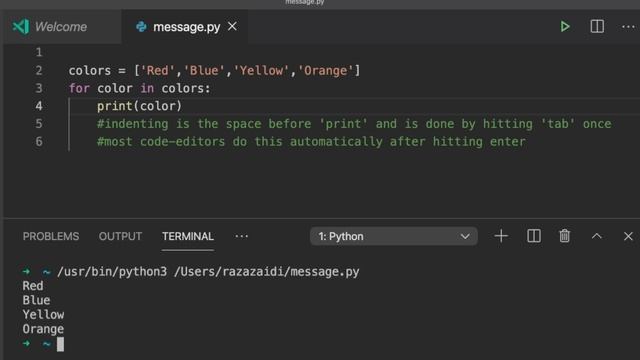Image resolution: width=640 pixels, height=360 pixels.
Task: Click the VS Code logo on Welcome tab
Action: [x=21, y=27]
